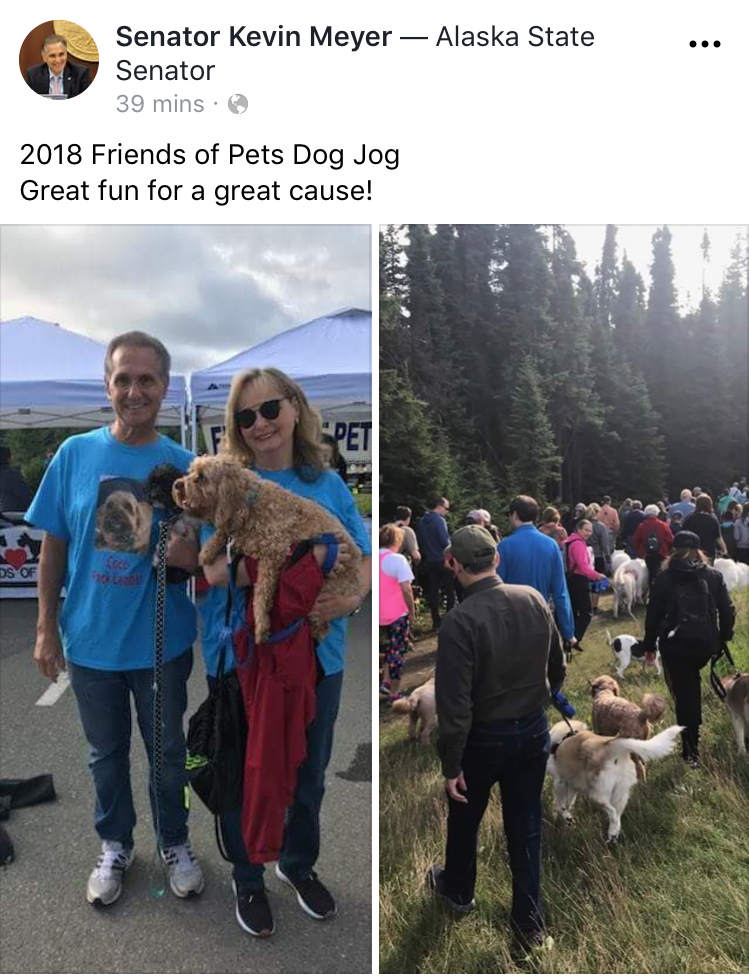Click the word "Senator" on the second header line
This screenshot has width=749, height=979.
pyautogui.click(x=165, y=71)
